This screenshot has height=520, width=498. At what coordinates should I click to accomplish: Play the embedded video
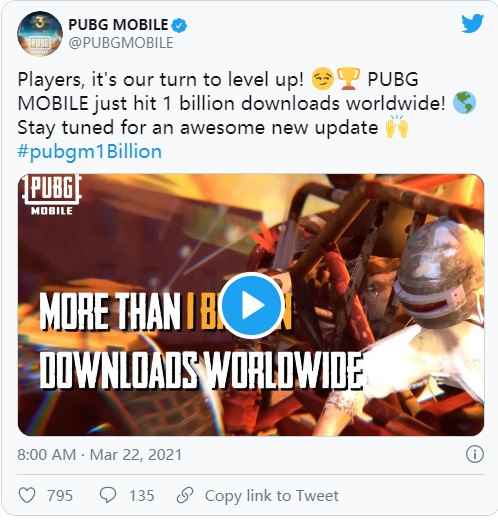[x=252, y=305]
